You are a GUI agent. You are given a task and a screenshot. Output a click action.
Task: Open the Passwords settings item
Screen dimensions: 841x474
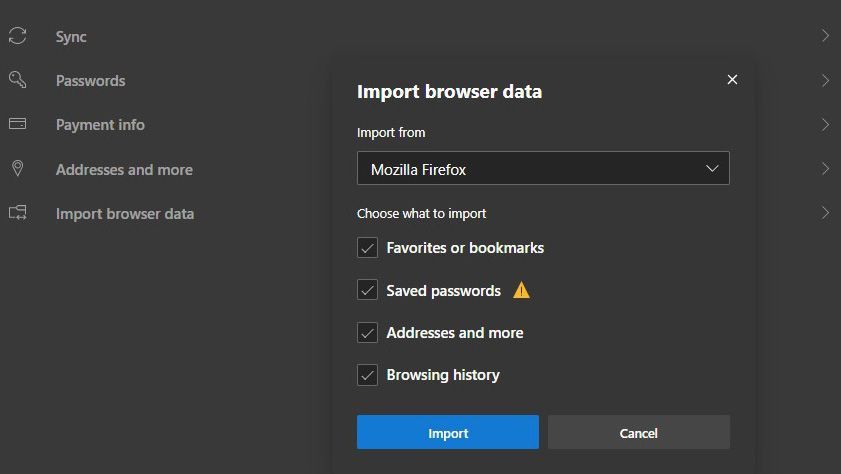click(90, 81)
